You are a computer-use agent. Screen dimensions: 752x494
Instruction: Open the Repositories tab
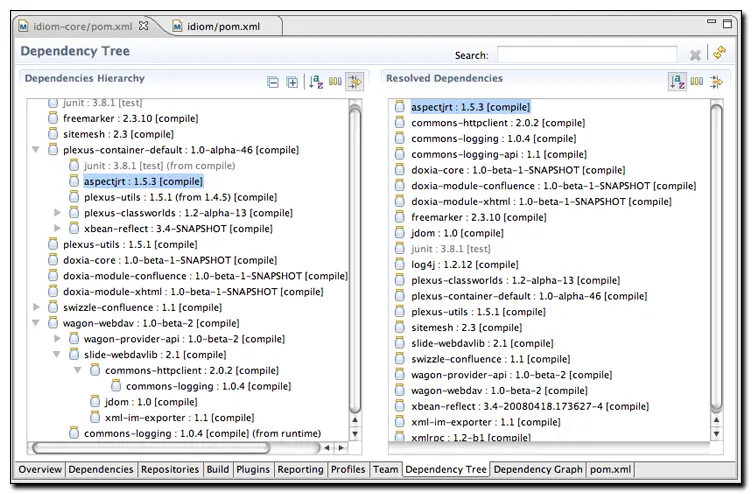[170, 470]
